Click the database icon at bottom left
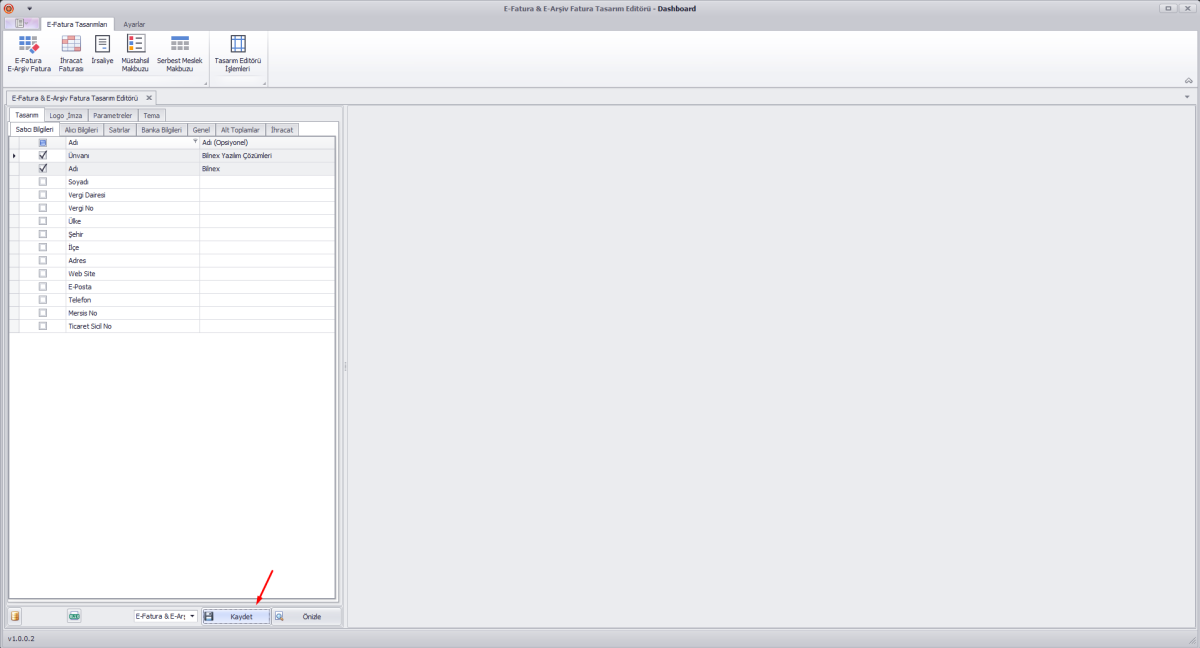 click(15, 616)
